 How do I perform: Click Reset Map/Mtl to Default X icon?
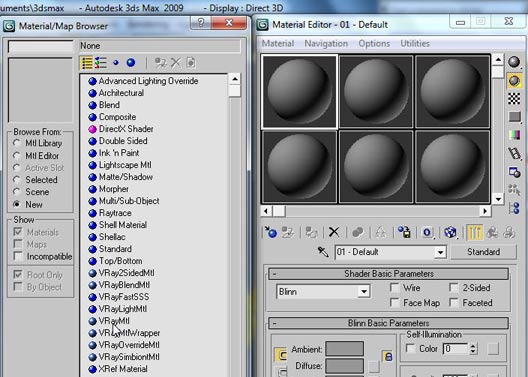coord(334,232)
